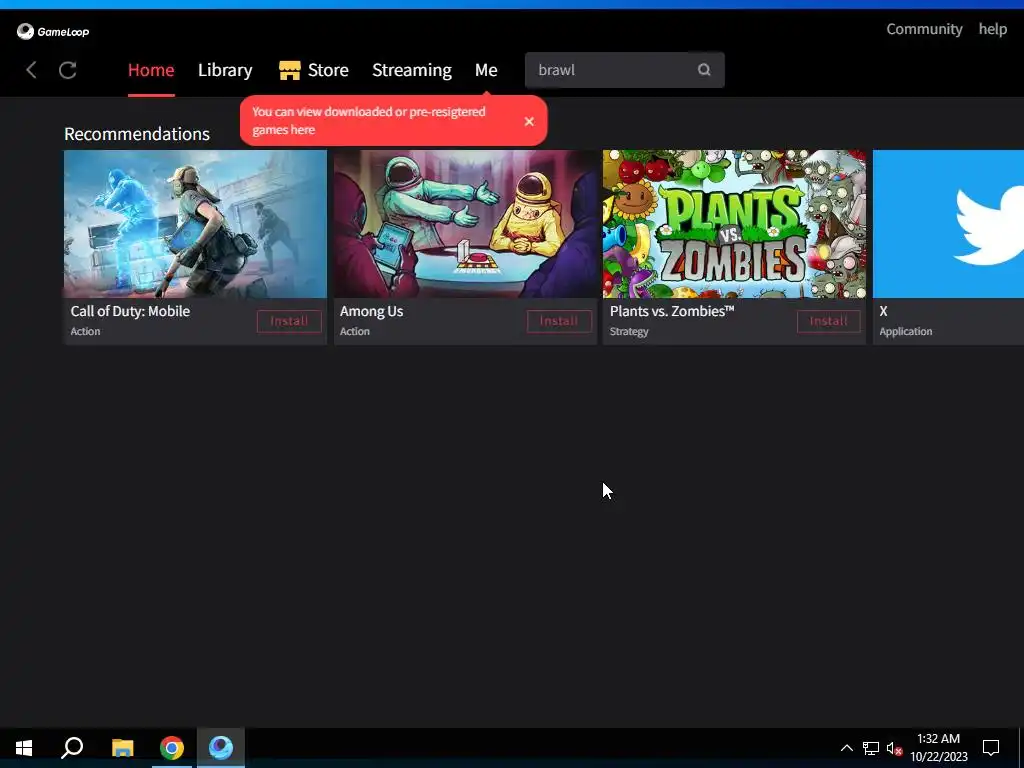This screenshot has width=1024, height=768.
Task: Open File Explorer from the taskbar
Action: [x=122, y=748]
